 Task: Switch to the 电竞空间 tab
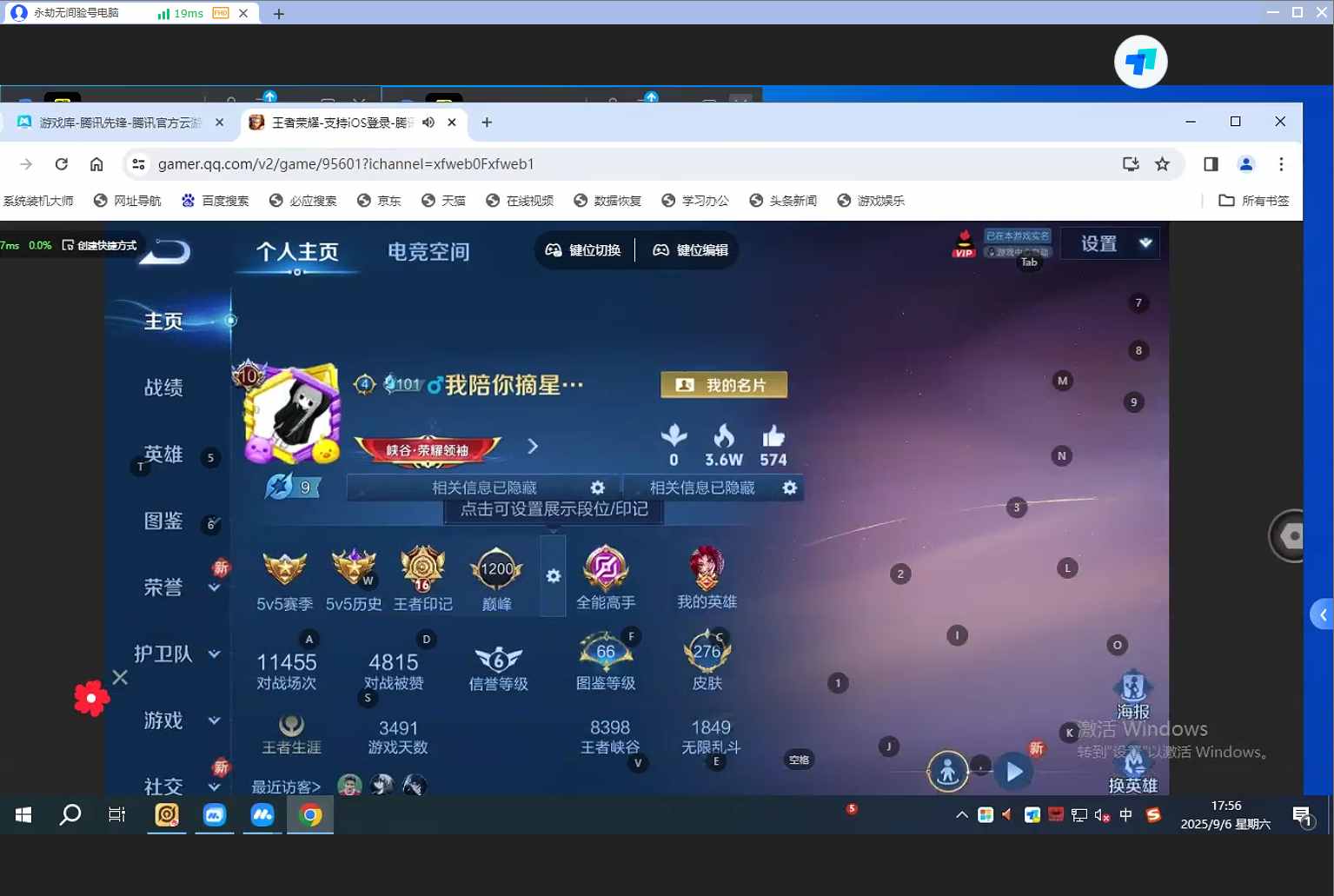coord(428,252)
